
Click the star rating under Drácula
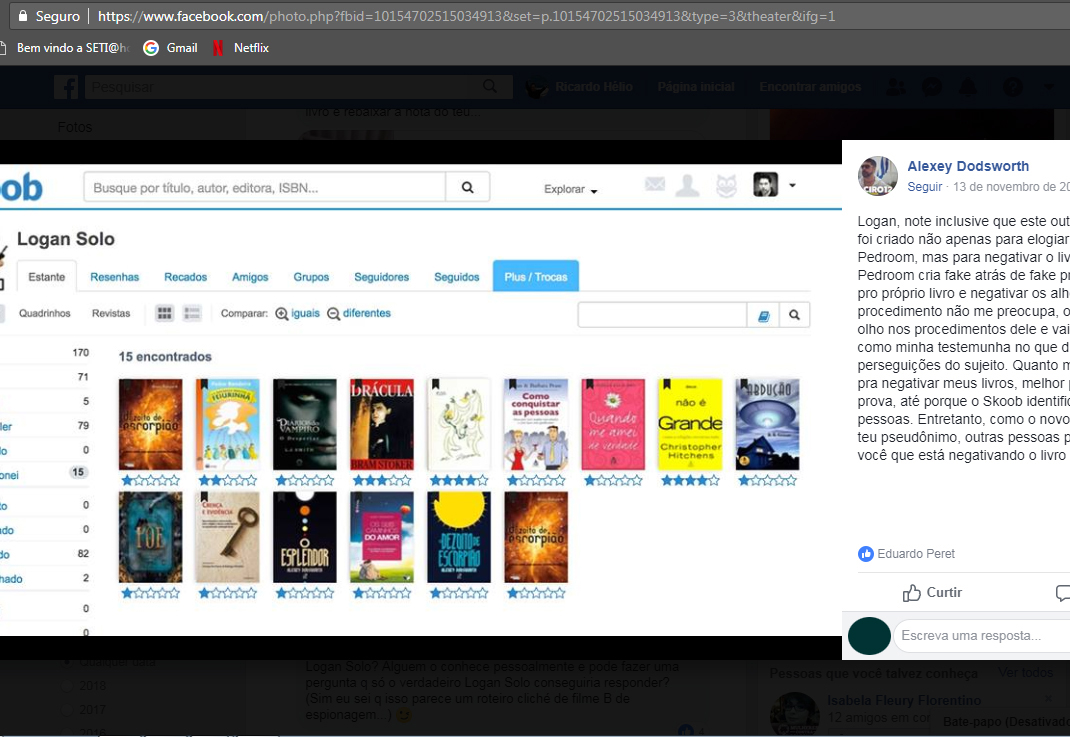382,480
